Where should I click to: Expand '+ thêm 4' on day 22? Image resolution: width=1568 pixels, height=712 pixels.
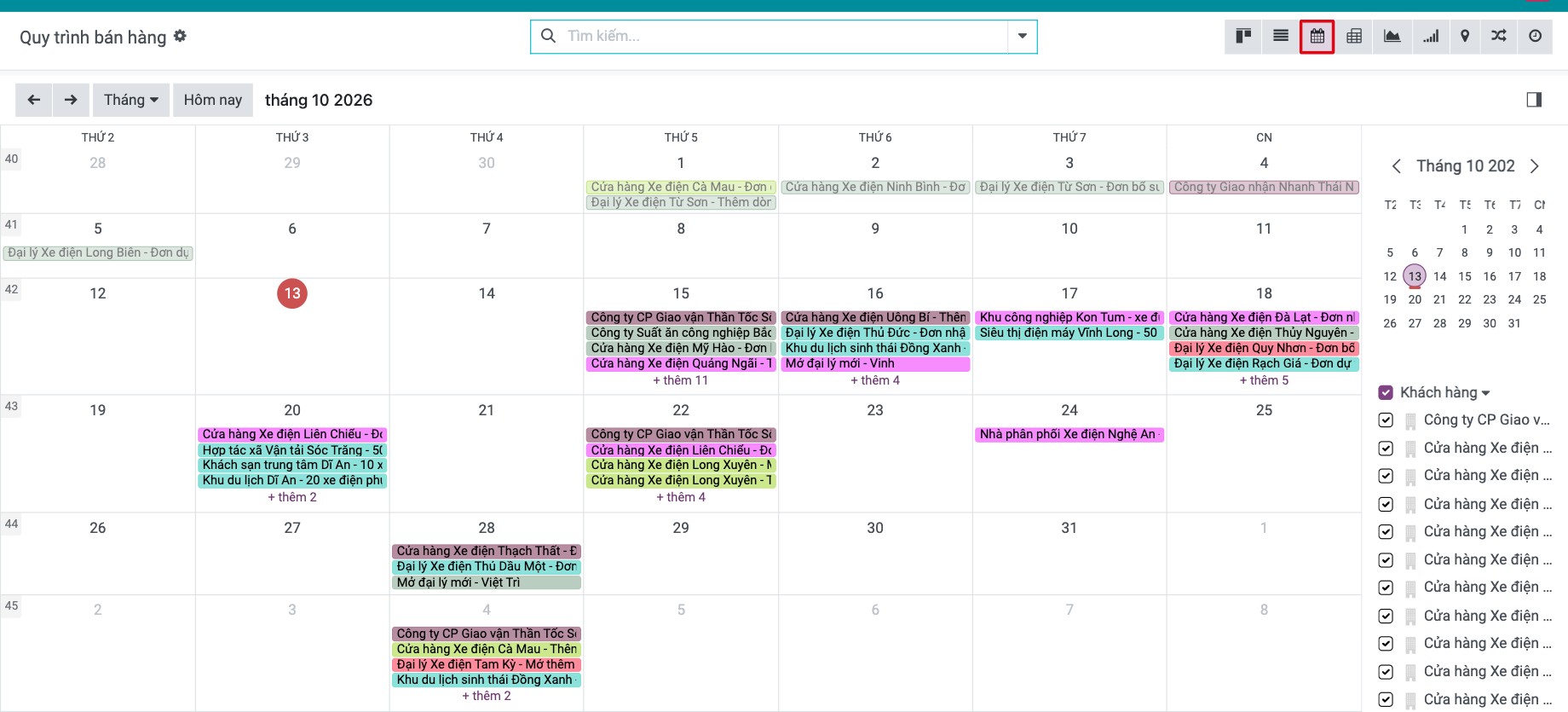[681, 497]
